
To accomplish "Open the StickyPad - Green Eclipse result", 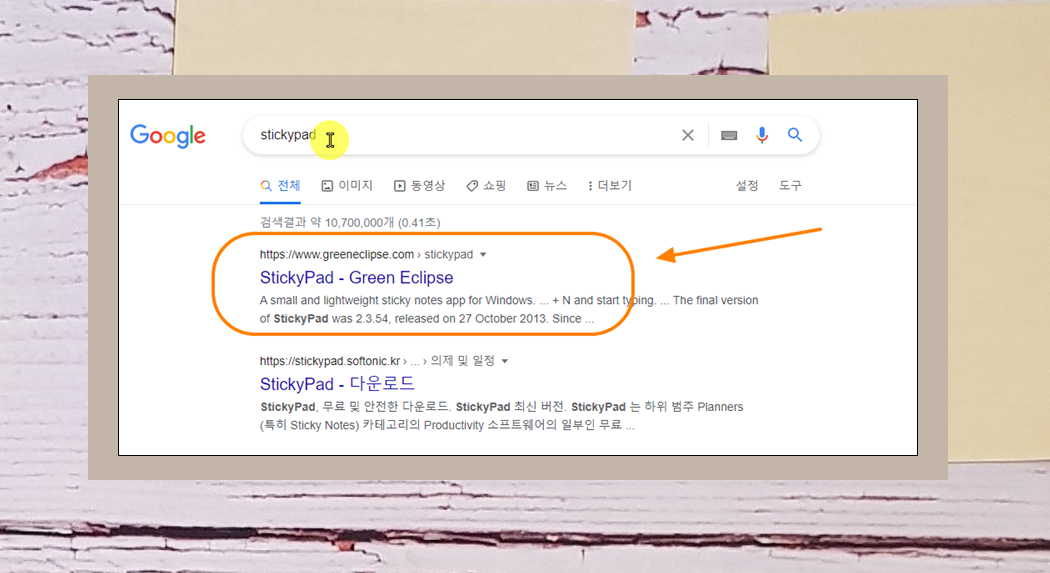I will pyautogui.click(x=356, y=278).
